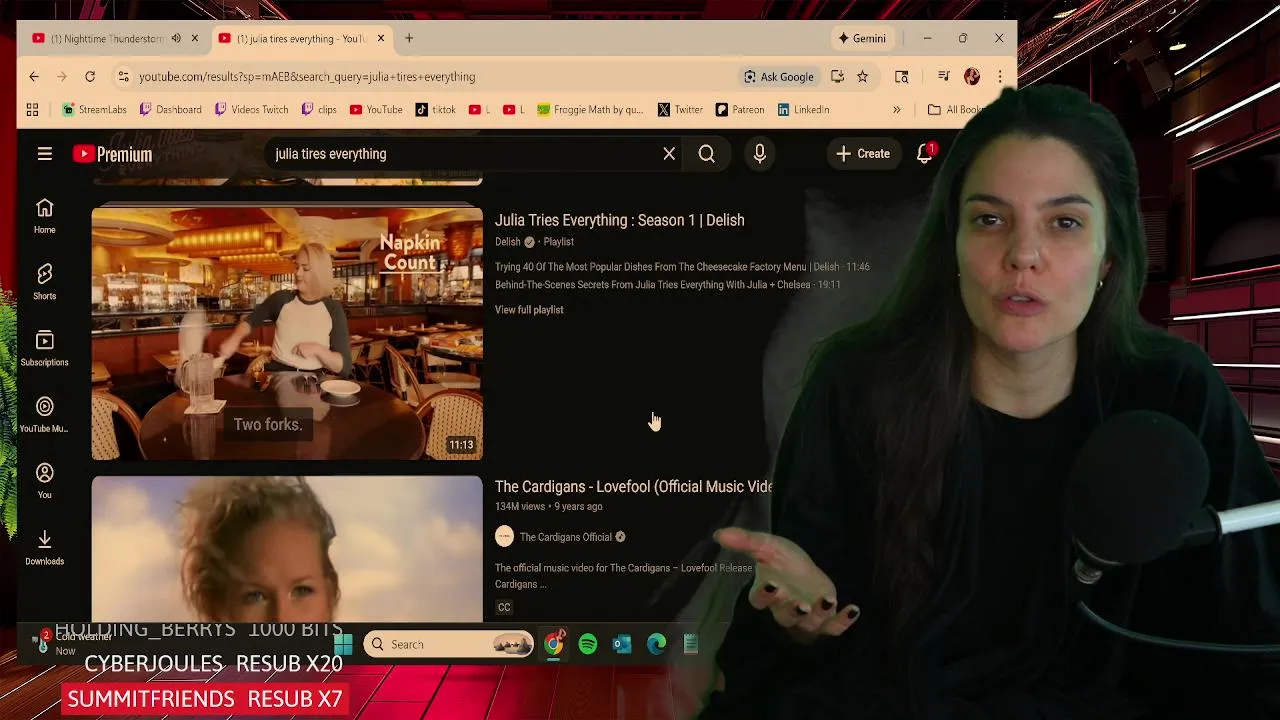1280x720 pixels.
Task: Open Chrome three-dot menu
Action: pyautogui.click(x=999, y=77)
